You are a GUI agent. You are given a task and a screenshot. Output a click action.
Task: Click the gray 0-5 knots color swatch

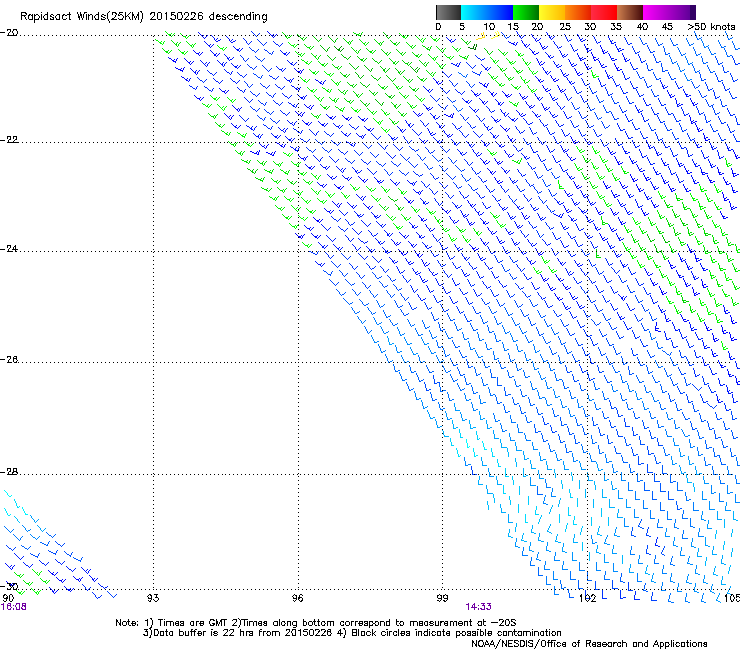coord(448,12)
